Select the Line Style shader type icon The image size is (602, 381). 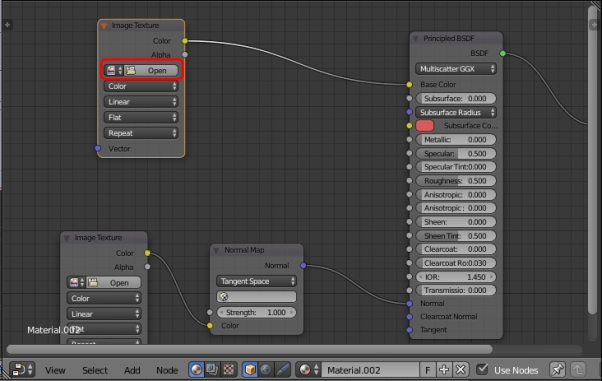pos(282,370)
